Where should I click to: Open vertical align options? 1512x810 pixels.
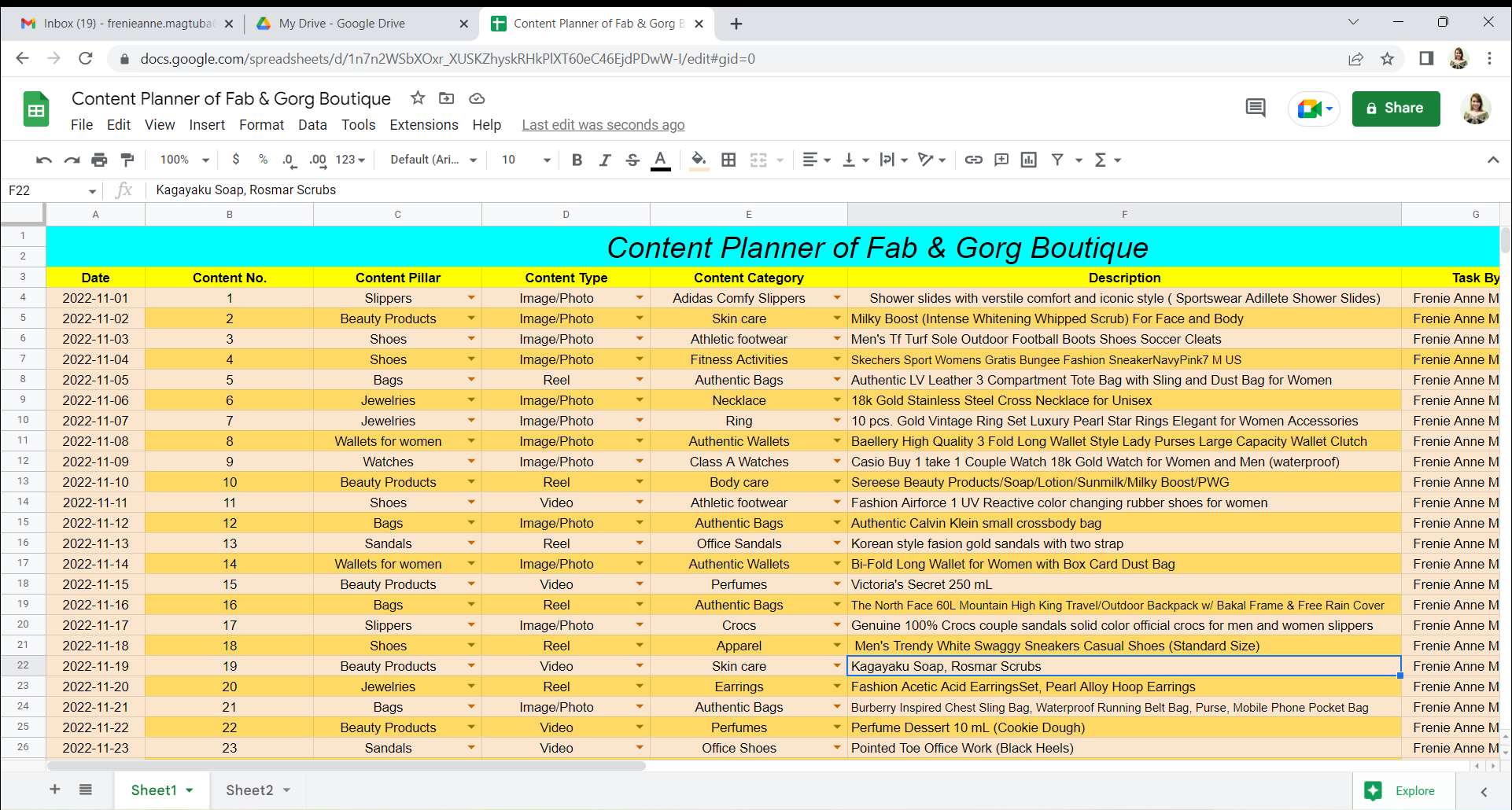click(x=855, y=160)
